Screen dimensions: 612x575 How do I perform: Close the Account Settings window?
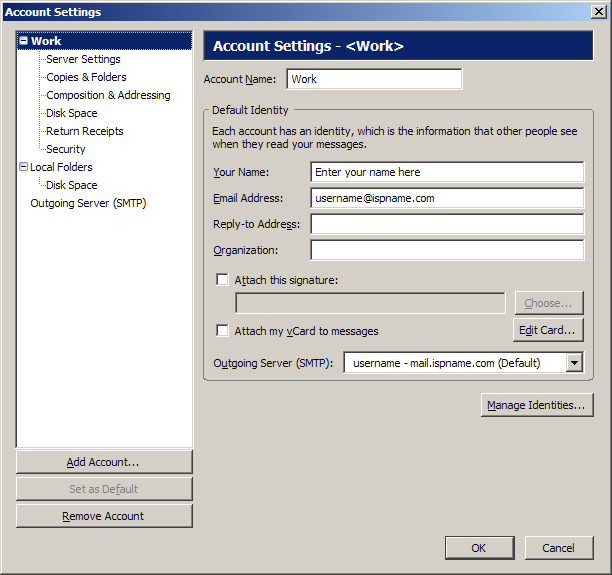(x=598, y=12)
